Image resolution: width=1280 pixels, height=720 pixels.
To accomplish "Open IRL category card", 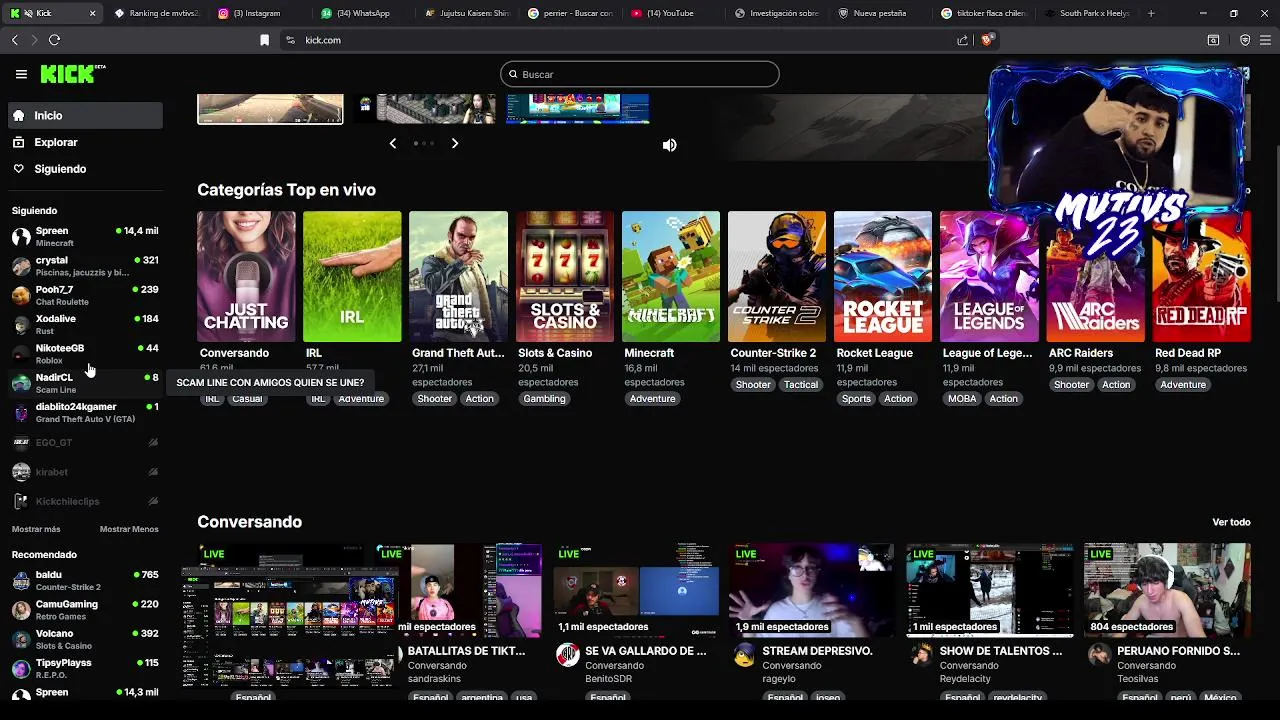I will coord(352,277).
